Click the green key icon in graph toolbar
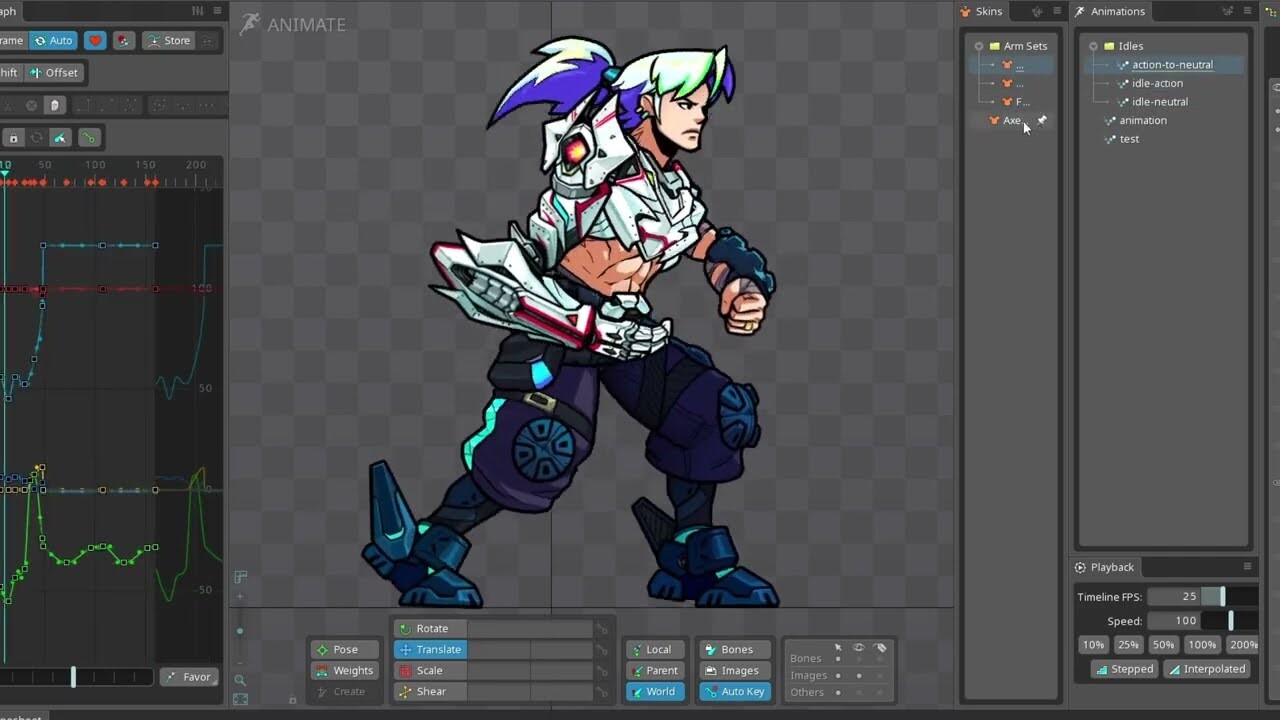The image size is (1280, 720). (89, 137)
